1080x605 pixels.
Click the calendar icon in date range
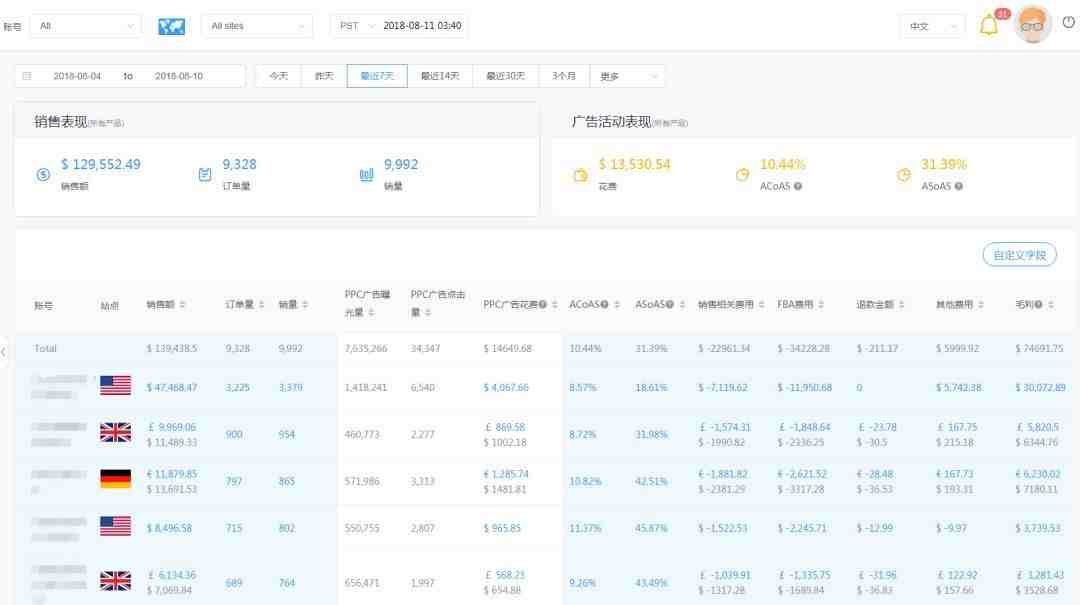point(27,76)
